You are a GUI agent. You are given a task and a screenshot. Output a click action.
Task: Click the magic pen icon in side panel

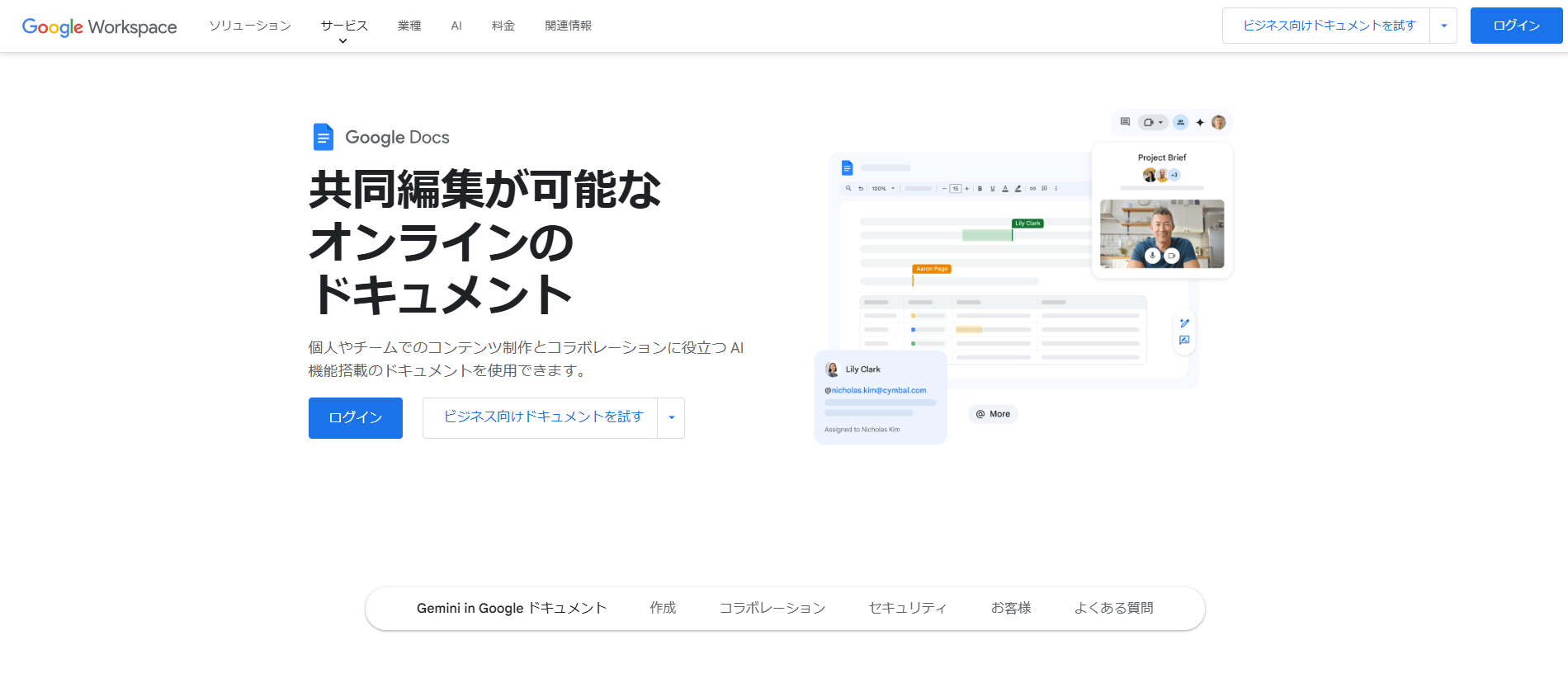pyautogui.click(x=1184, y=323)
